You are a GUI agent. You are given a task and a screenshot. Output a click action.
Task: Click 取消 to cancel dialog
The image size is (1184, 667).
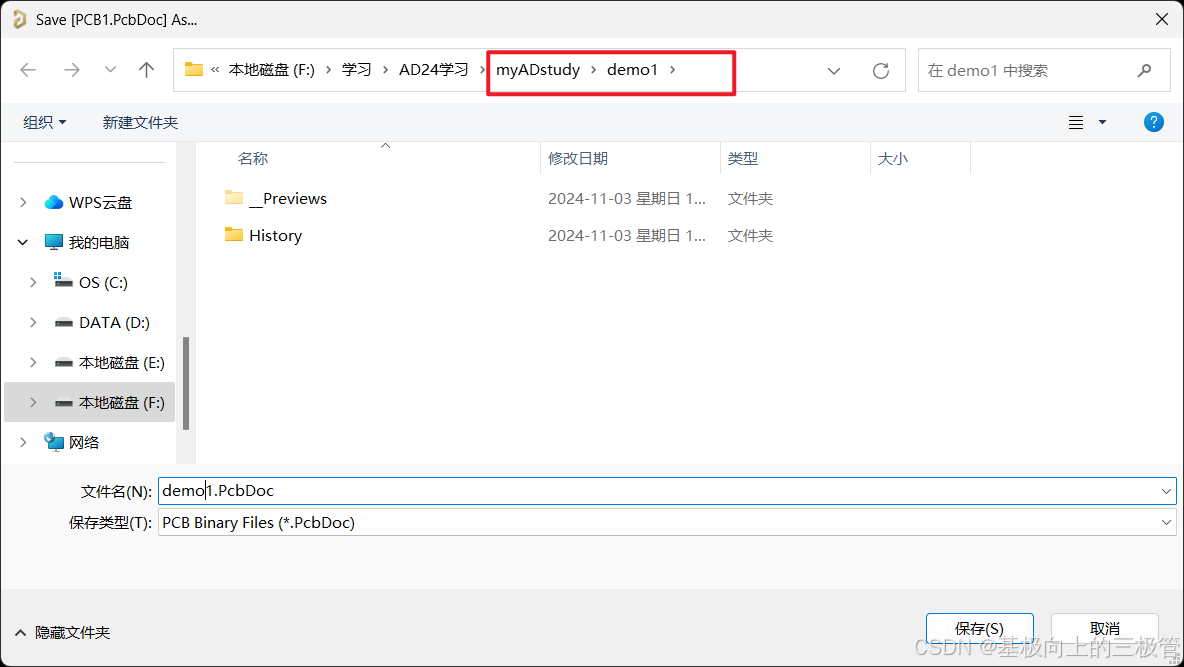click(x=1105, y=628)
